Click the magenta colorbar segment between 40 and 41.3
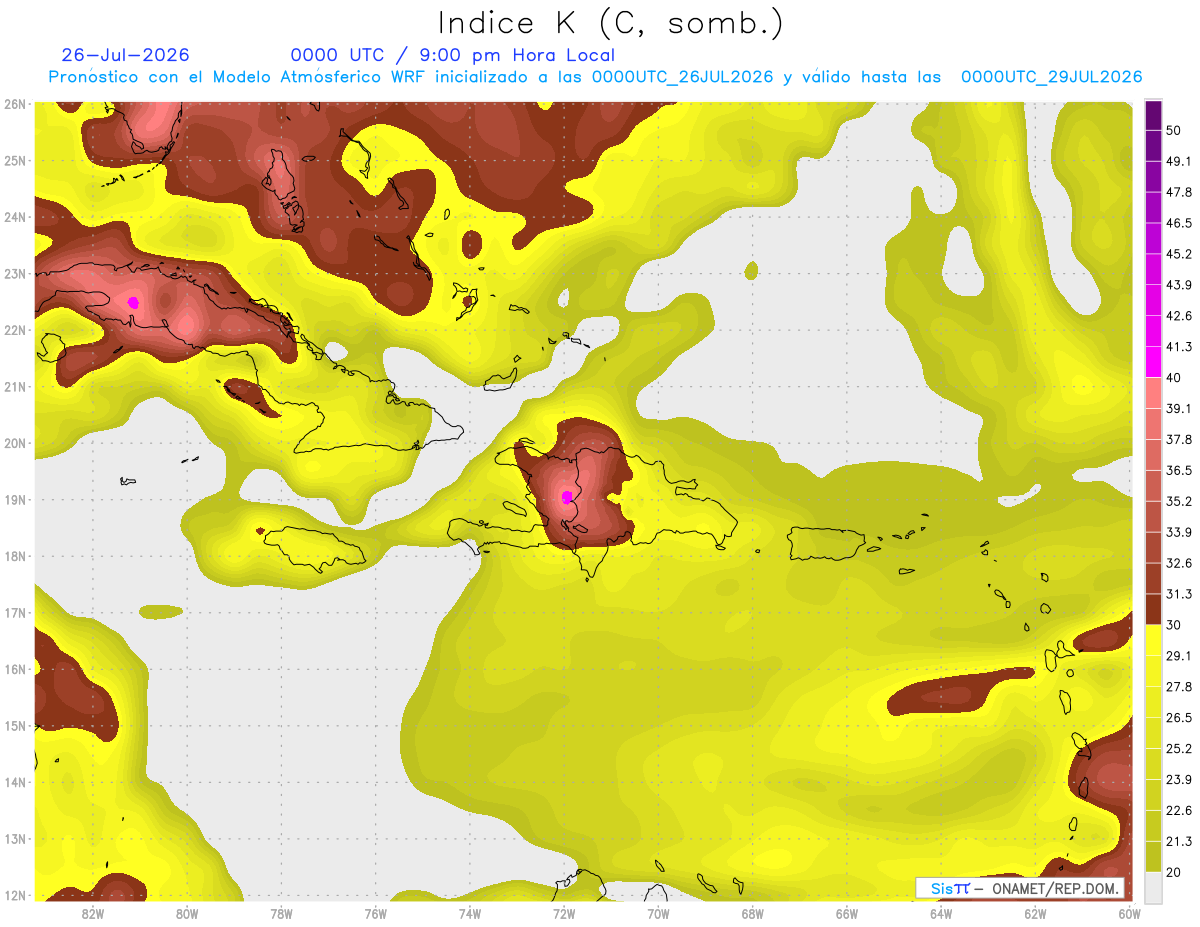 1153,362
